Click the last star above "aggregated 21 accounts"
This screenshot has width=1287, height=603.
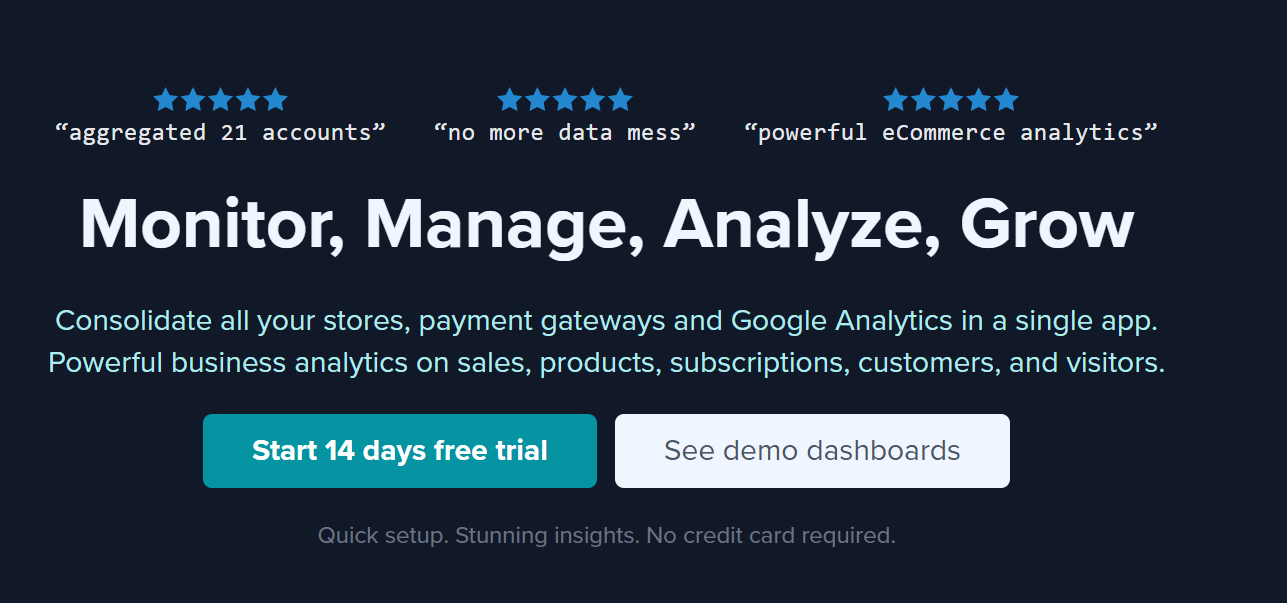pyautogui.click(x=276, y=100)
